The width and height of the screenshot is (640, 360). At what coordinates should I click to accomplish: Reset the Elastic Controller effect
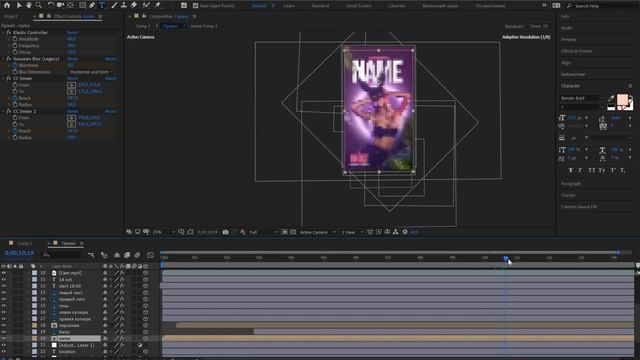click(x=73, y=33)
